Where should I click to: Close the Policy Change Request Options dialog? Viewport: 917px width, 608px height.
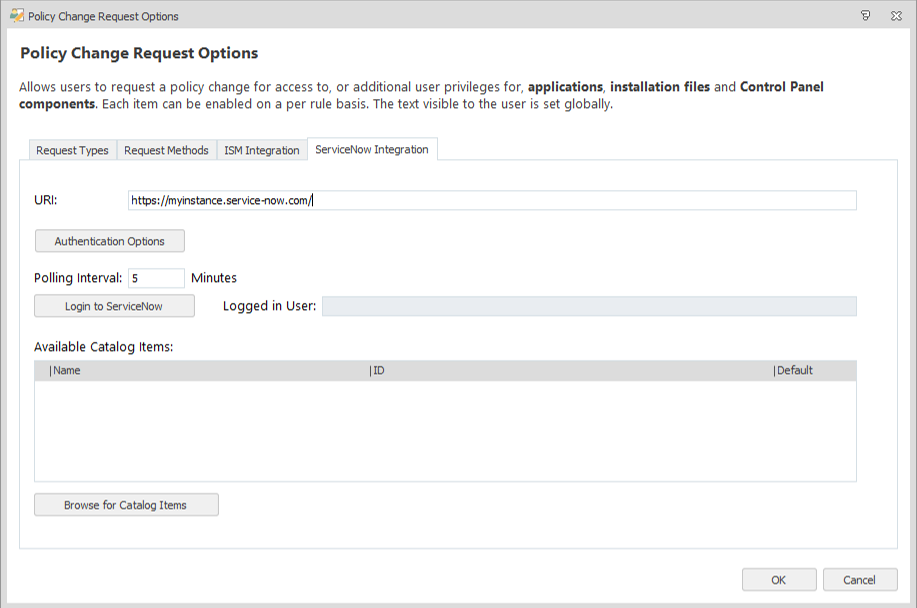[897, 16]
